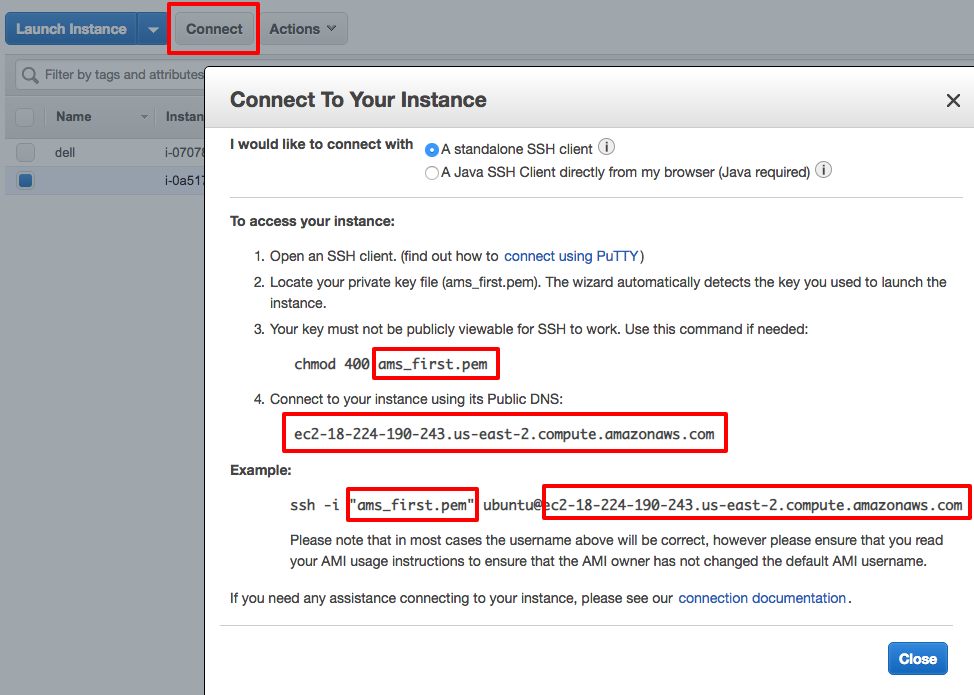The image size is (974, 695).
Task: Click info icon beside Java SSH Client option
Action: tap(824, 171)
